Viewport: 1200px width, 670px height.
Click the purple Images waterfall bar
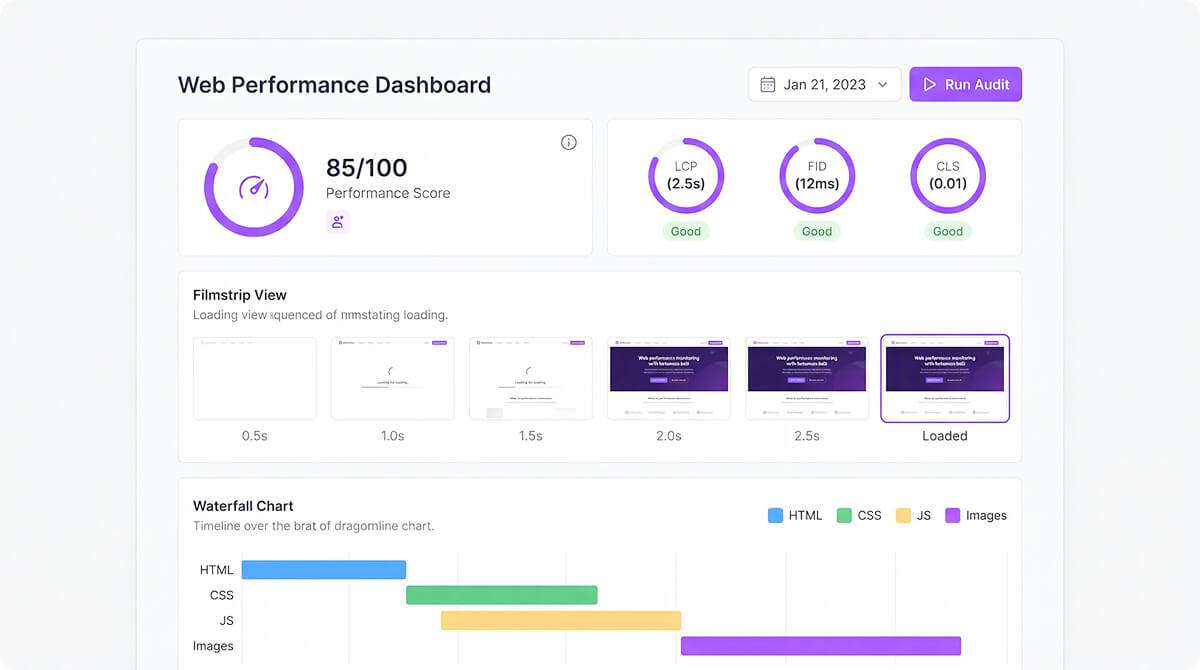point(820,646)
